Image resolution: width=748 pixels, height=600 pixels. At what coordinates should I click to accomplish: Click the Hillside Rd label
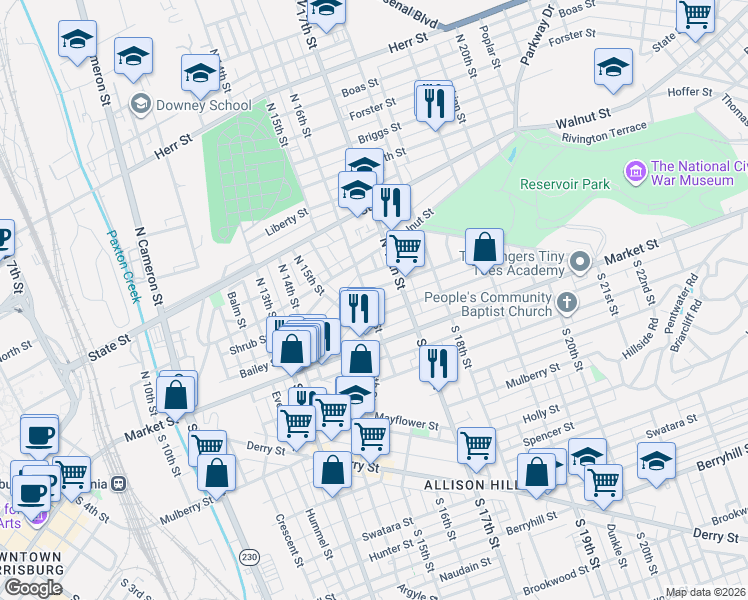[640, 339]
